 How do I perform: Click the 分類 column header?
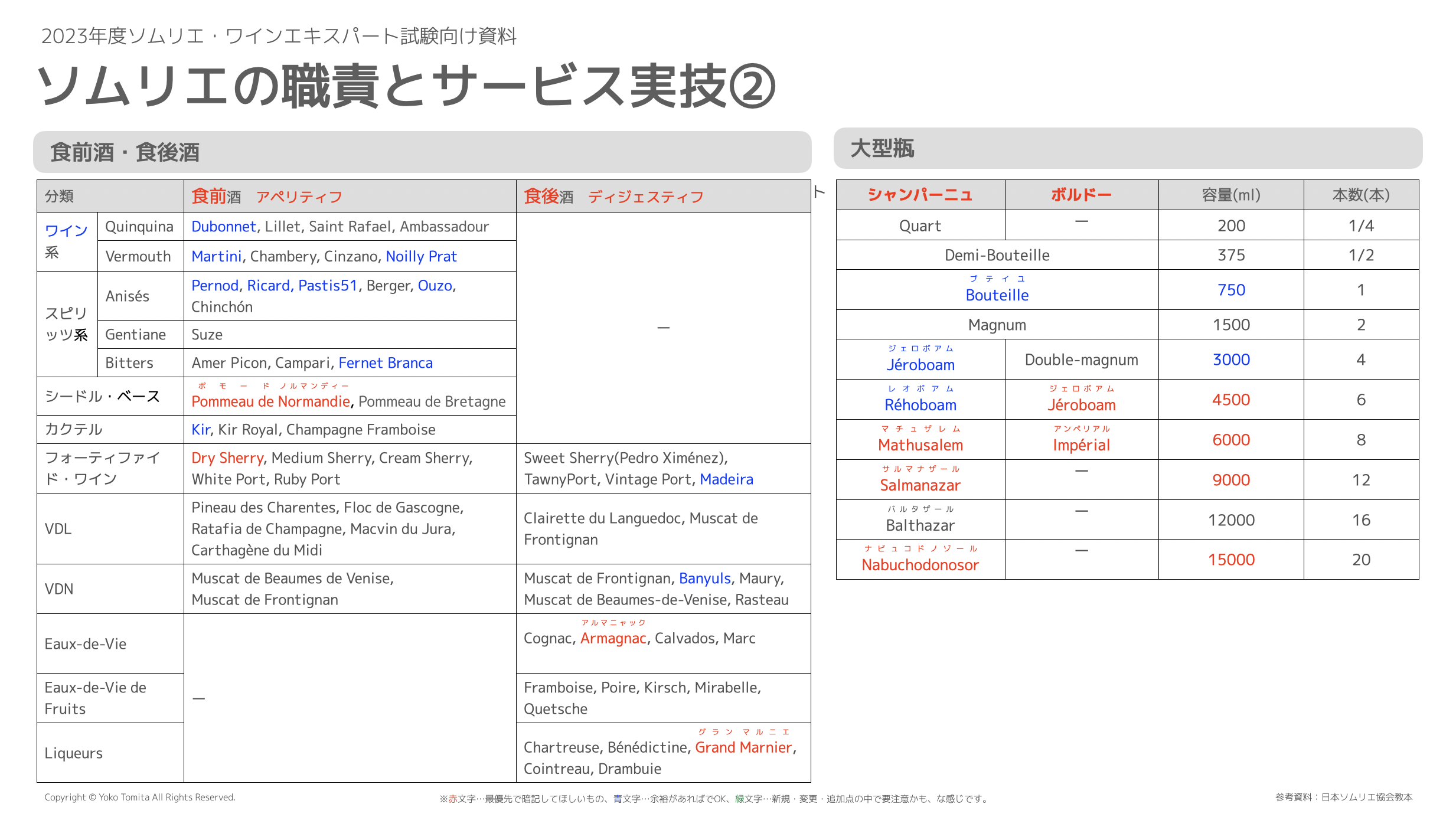[x=110, y=196]
